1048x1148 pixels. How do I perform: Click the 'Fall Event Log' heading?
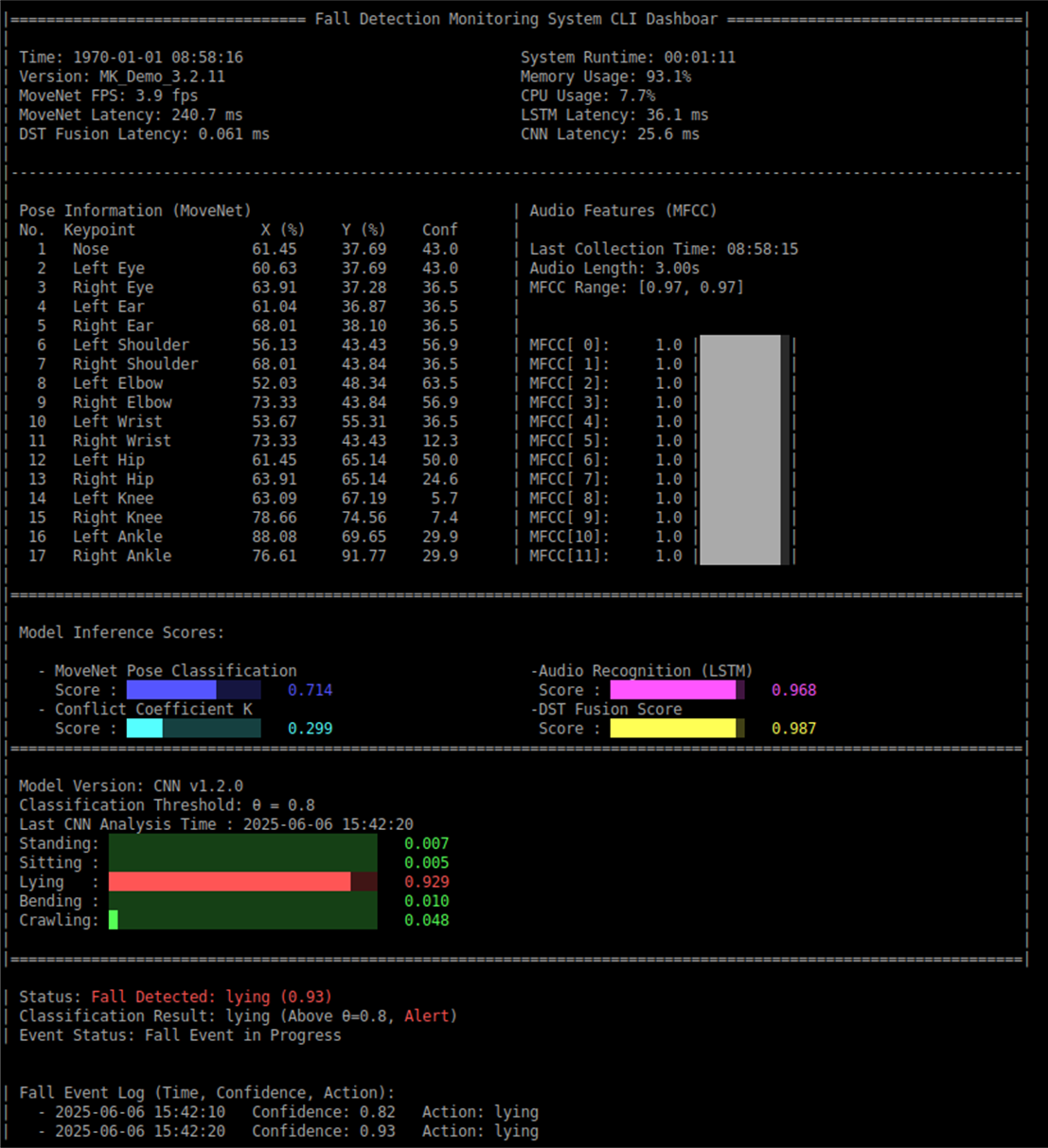pyautogui.click(x=207, y=1092)
